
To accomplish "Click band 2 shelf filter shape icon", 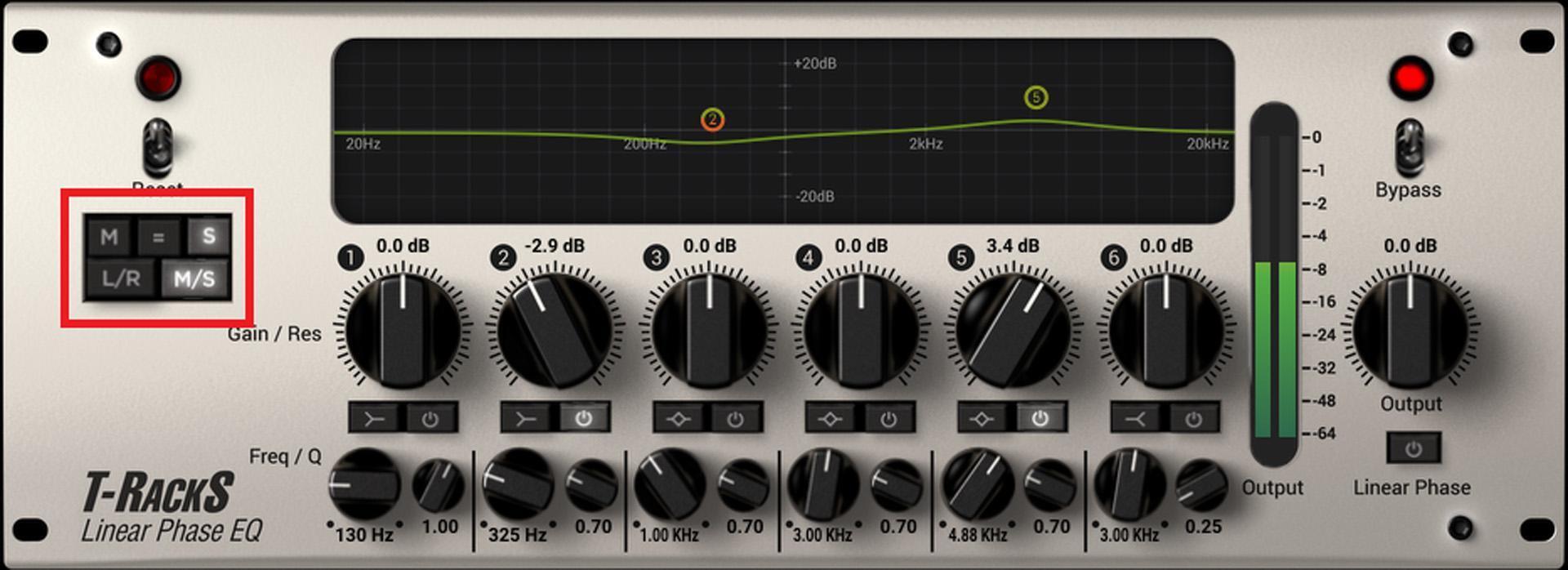I will [x=527, y=419].
